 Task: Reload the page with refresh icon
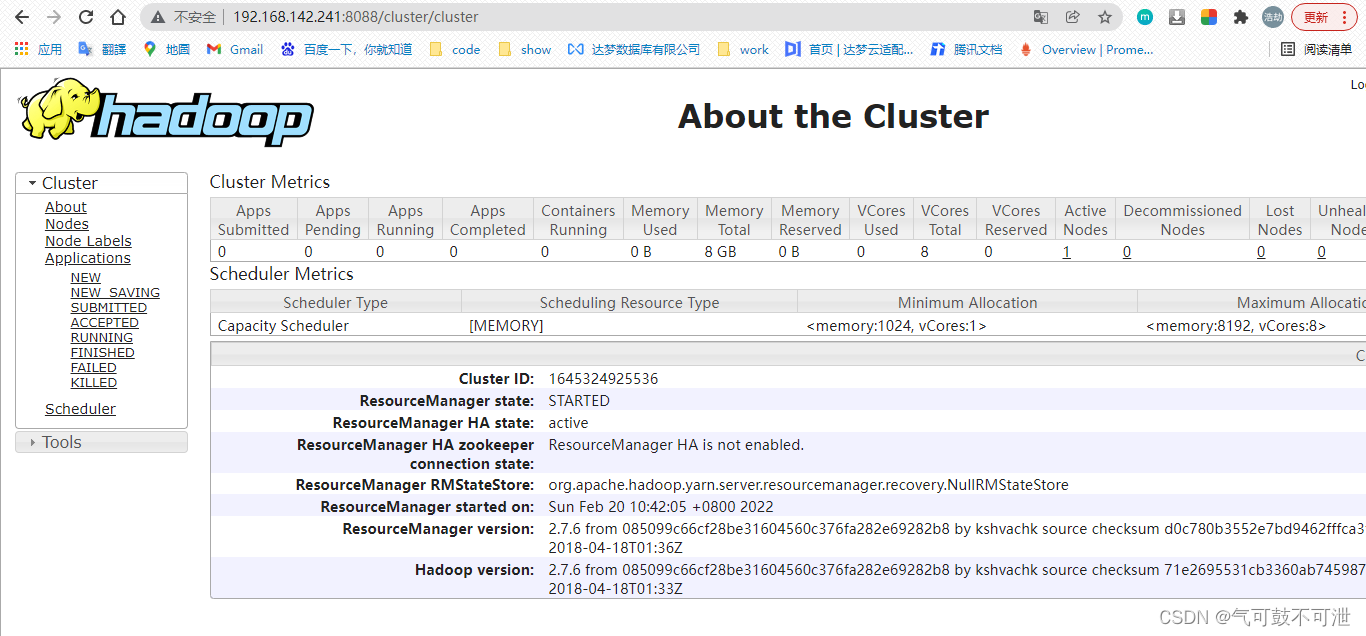[x=86, y=17]
